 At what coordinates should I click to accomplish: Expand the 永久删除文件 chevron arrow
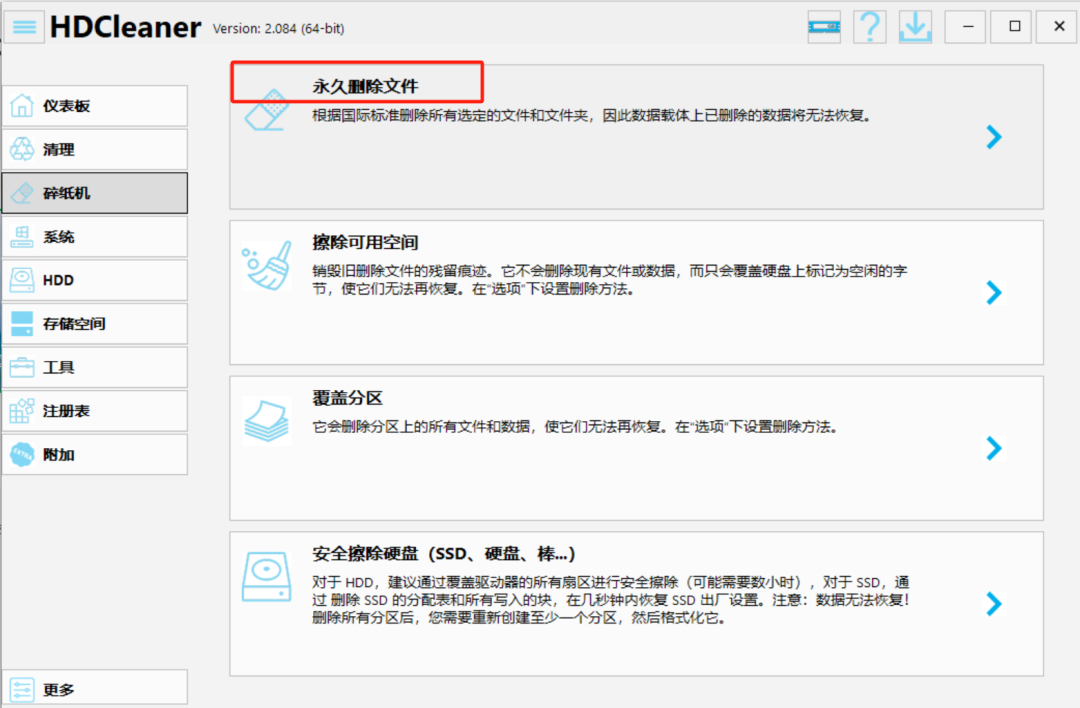994,137
